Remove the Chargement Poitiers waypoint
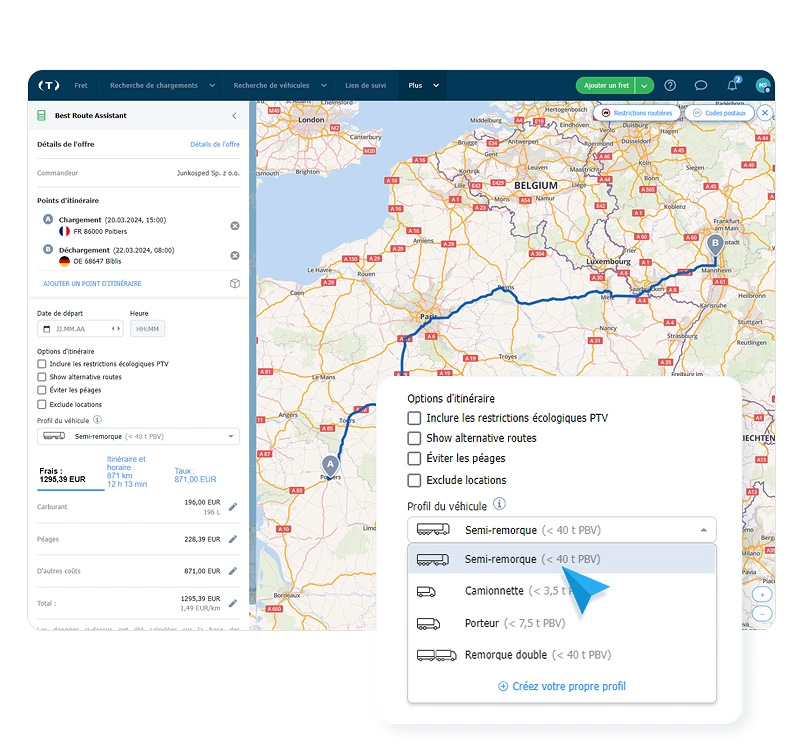This screenshot has height=750, width=800. click(x=235, y=226)
